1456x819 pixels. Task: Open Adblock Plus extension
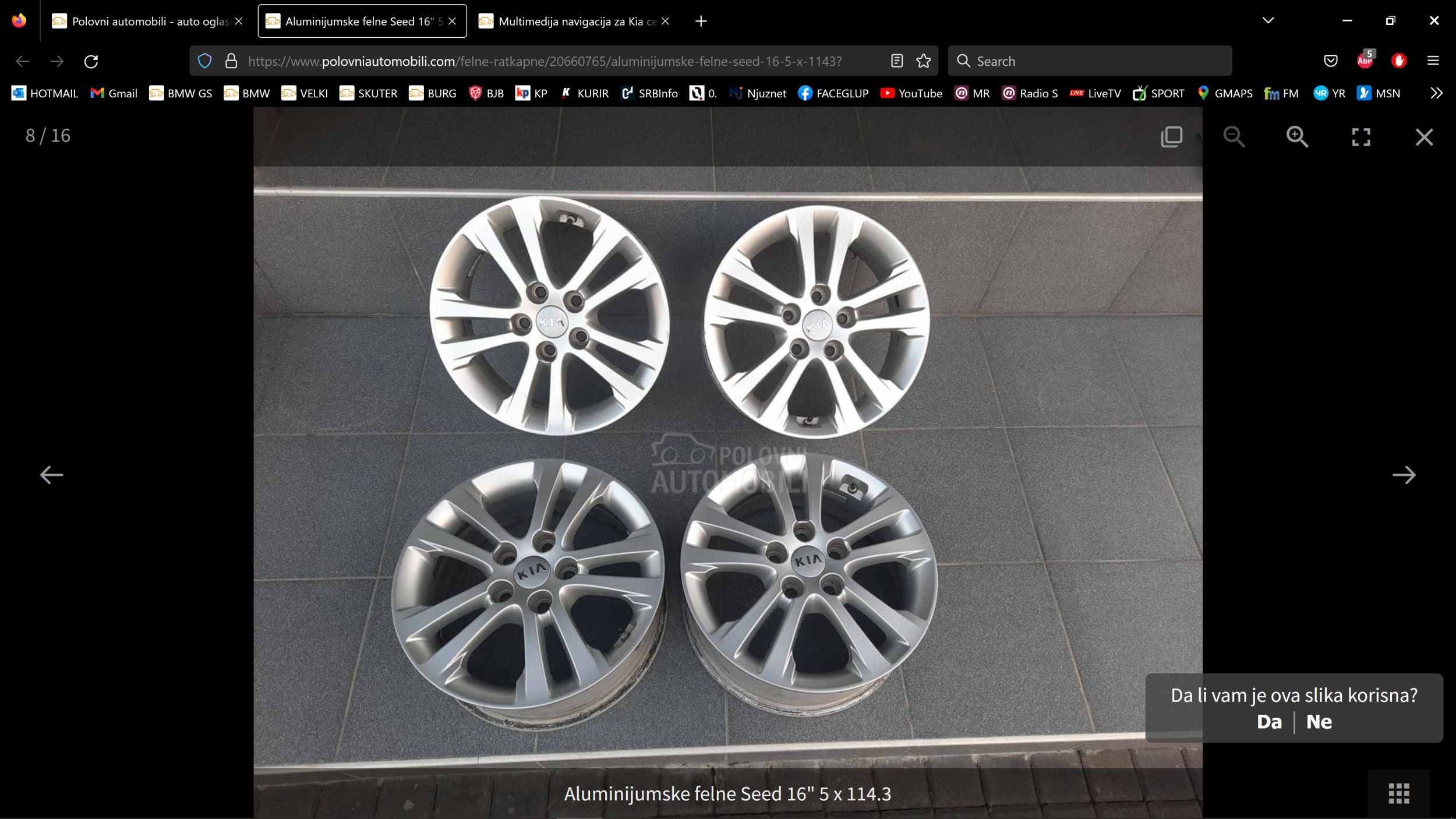pos(1365,60)
